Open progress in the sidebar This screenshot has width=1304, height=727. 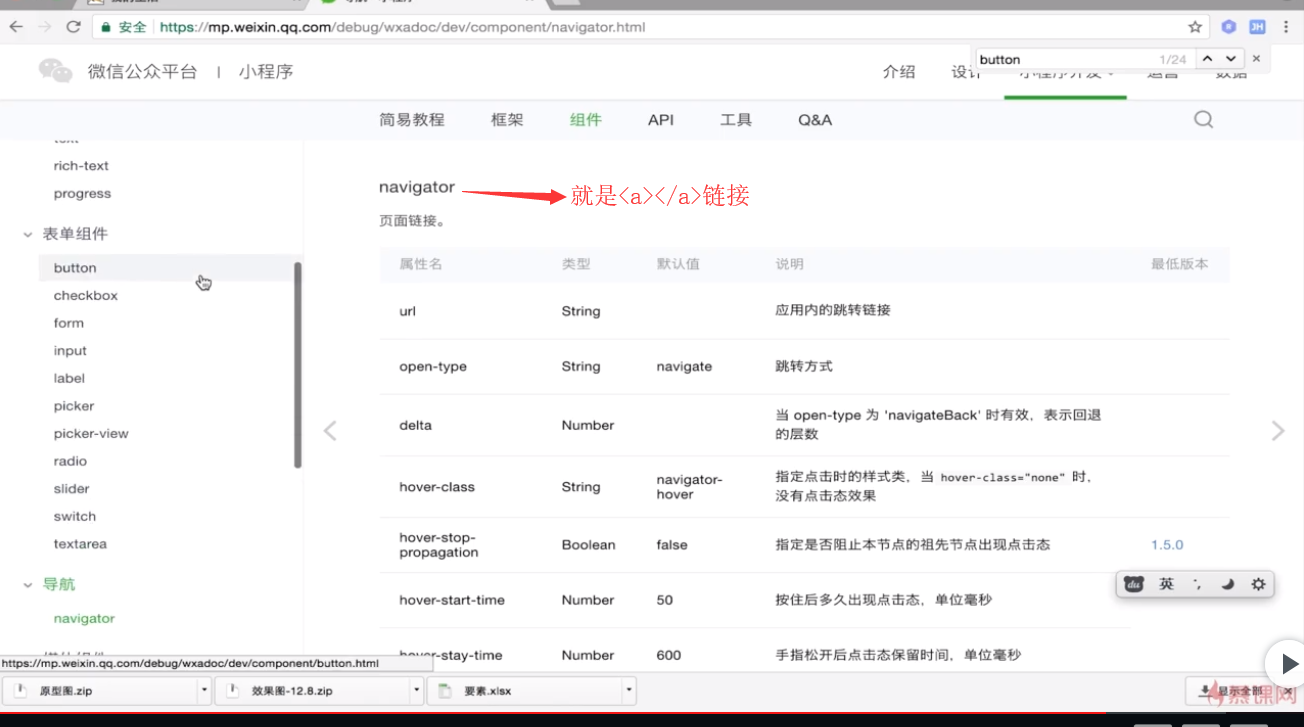click(82, 194)
